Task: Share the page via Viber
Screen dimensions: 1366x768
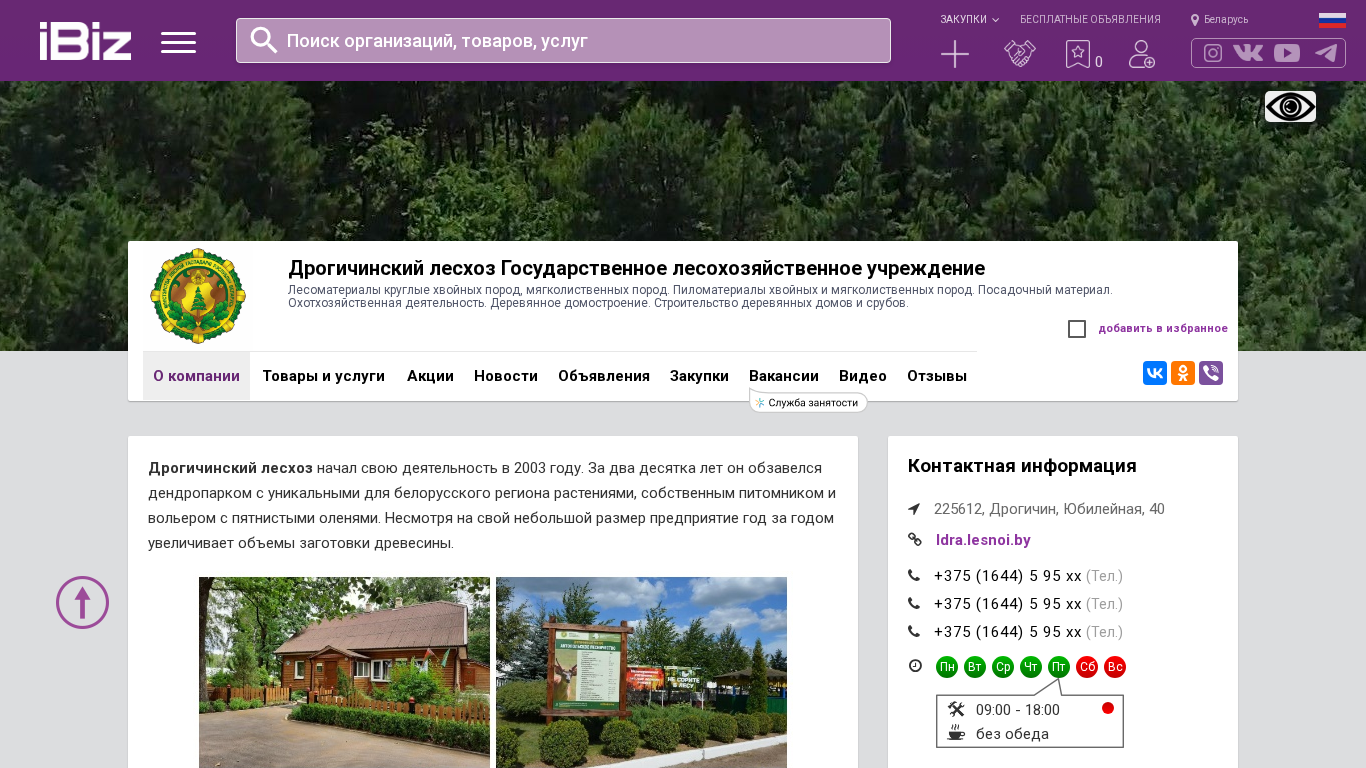Action: click(1211, 373)
